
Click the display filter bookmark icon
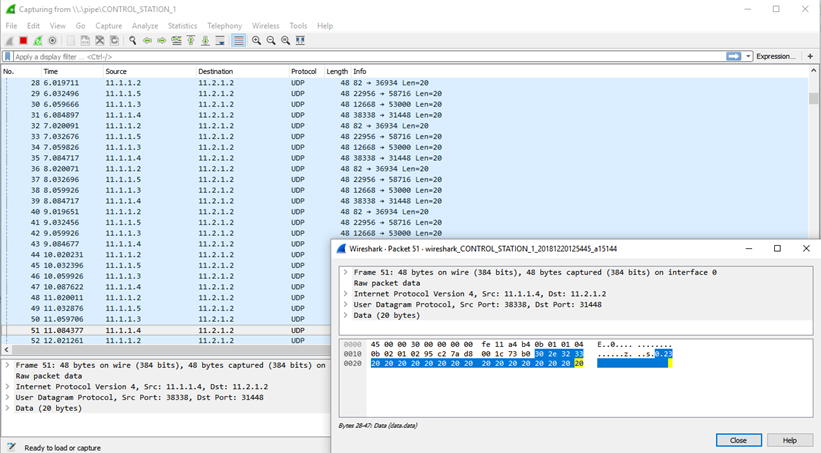[x=7, y=56]
